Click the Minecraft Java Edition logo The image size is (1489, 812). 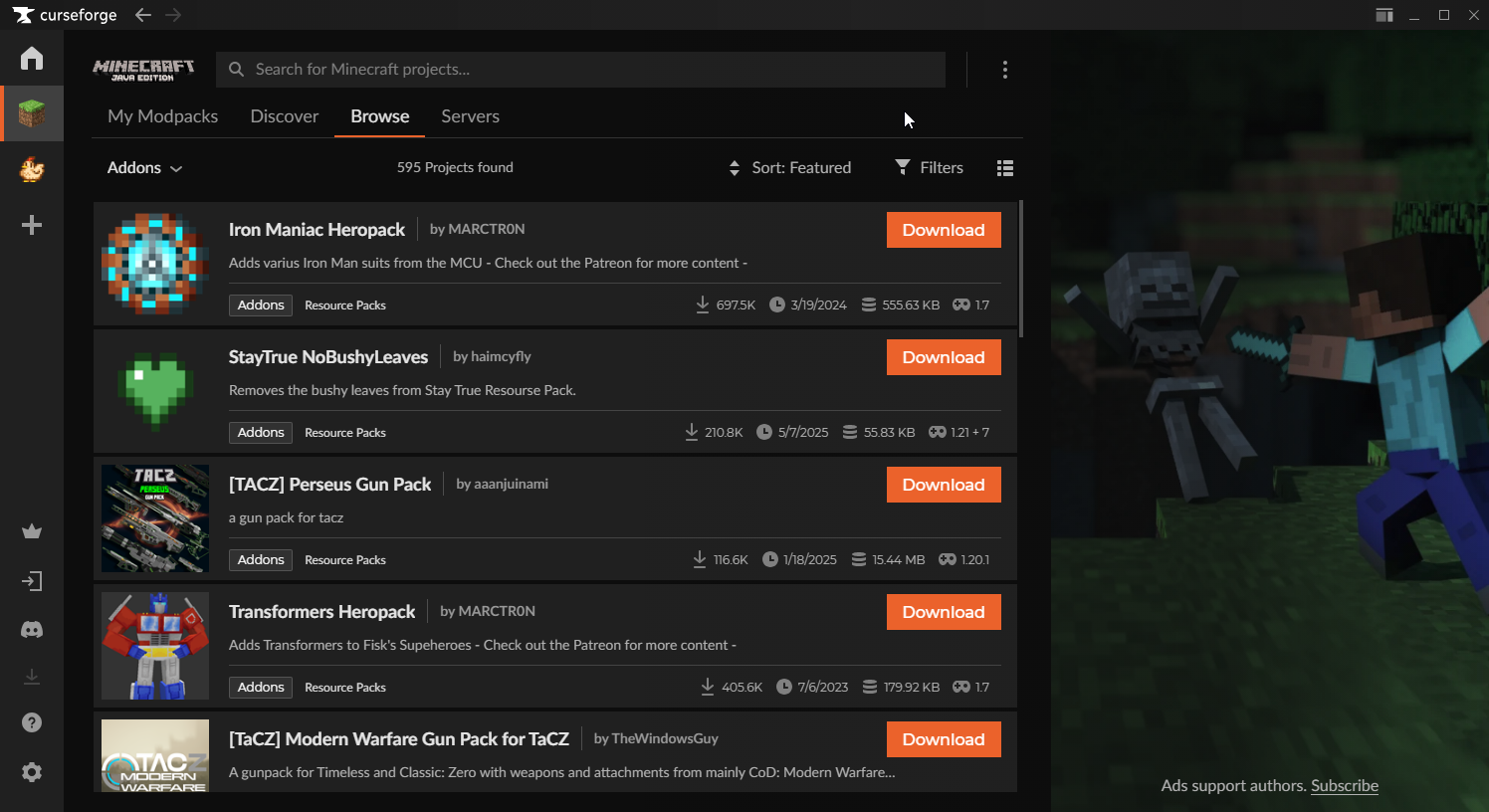pos(143,70)
